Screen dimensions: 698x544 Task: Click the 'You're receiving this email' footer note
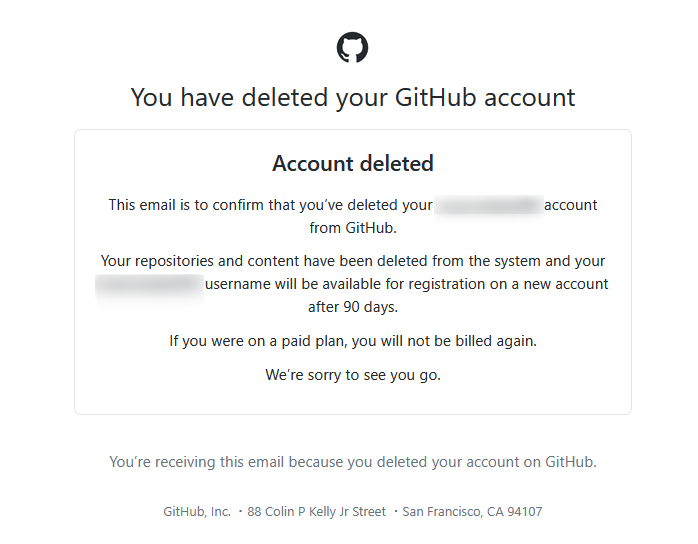pos(353,462)
